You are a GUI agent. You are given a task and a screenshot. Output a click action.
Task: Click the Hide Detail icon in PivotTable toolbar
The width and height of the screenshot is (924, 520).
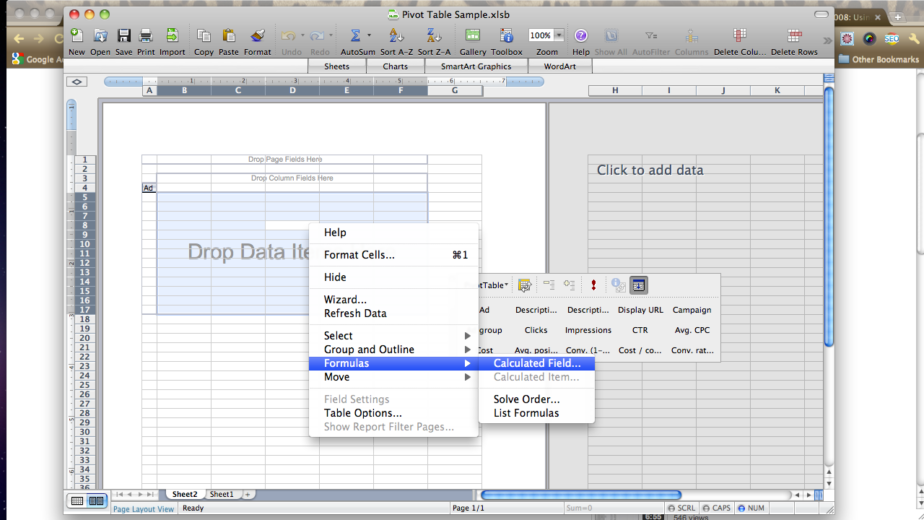click(549, 285)
